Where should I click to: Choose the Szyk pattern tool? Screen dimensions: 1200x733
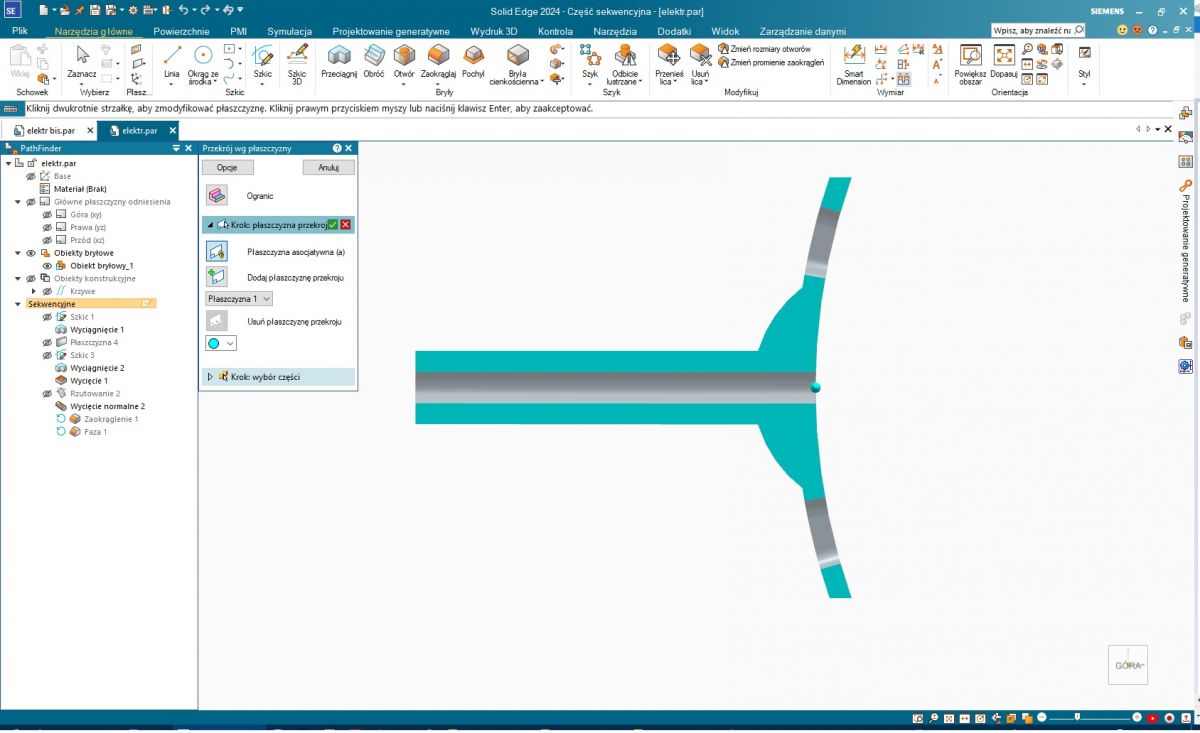[590, 62]
